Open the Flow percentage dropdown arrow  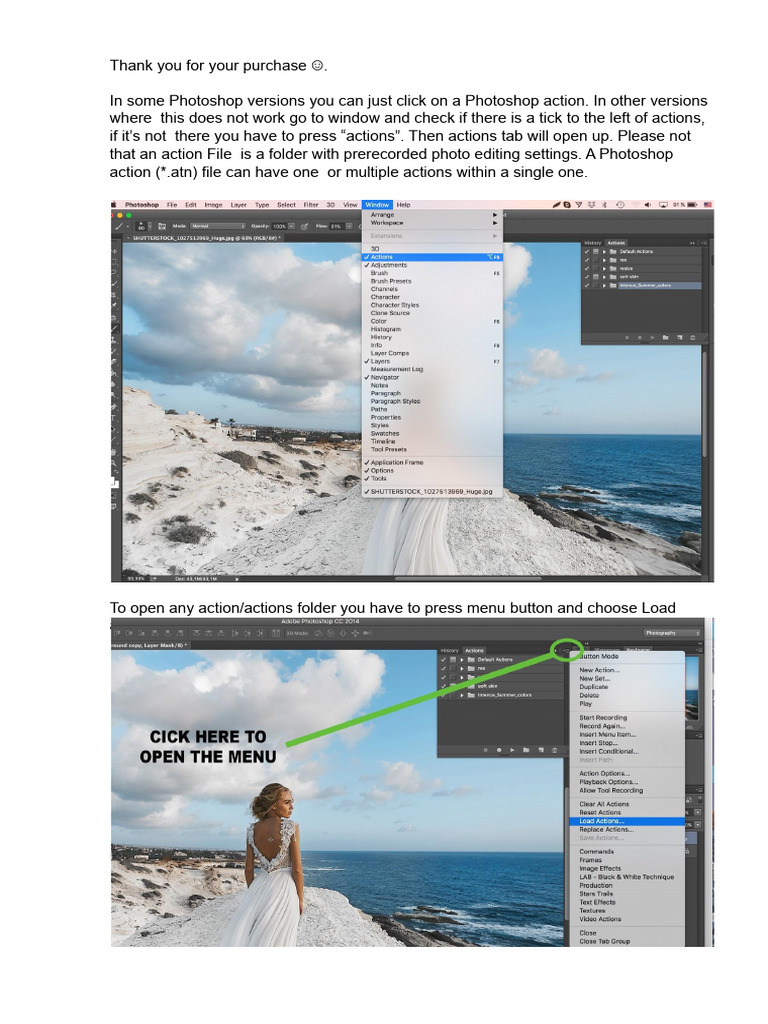tap(349, 226)
